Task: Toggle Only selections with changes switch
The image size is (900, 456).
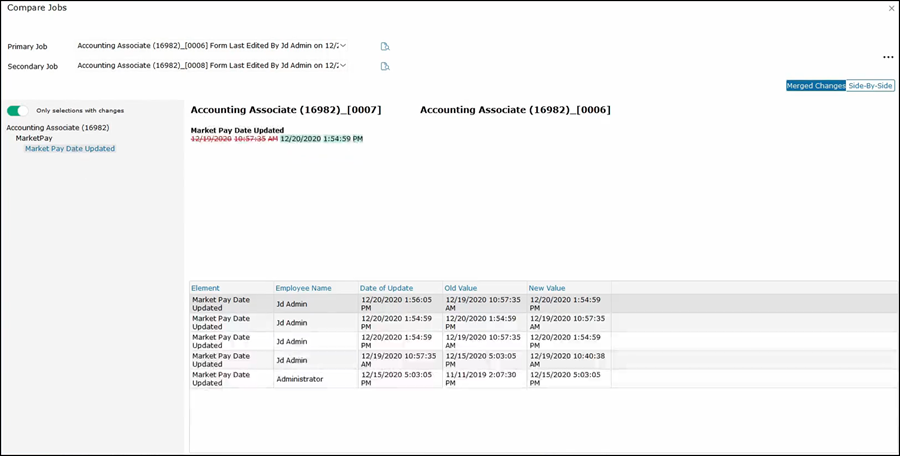Action: pos(18,111)
